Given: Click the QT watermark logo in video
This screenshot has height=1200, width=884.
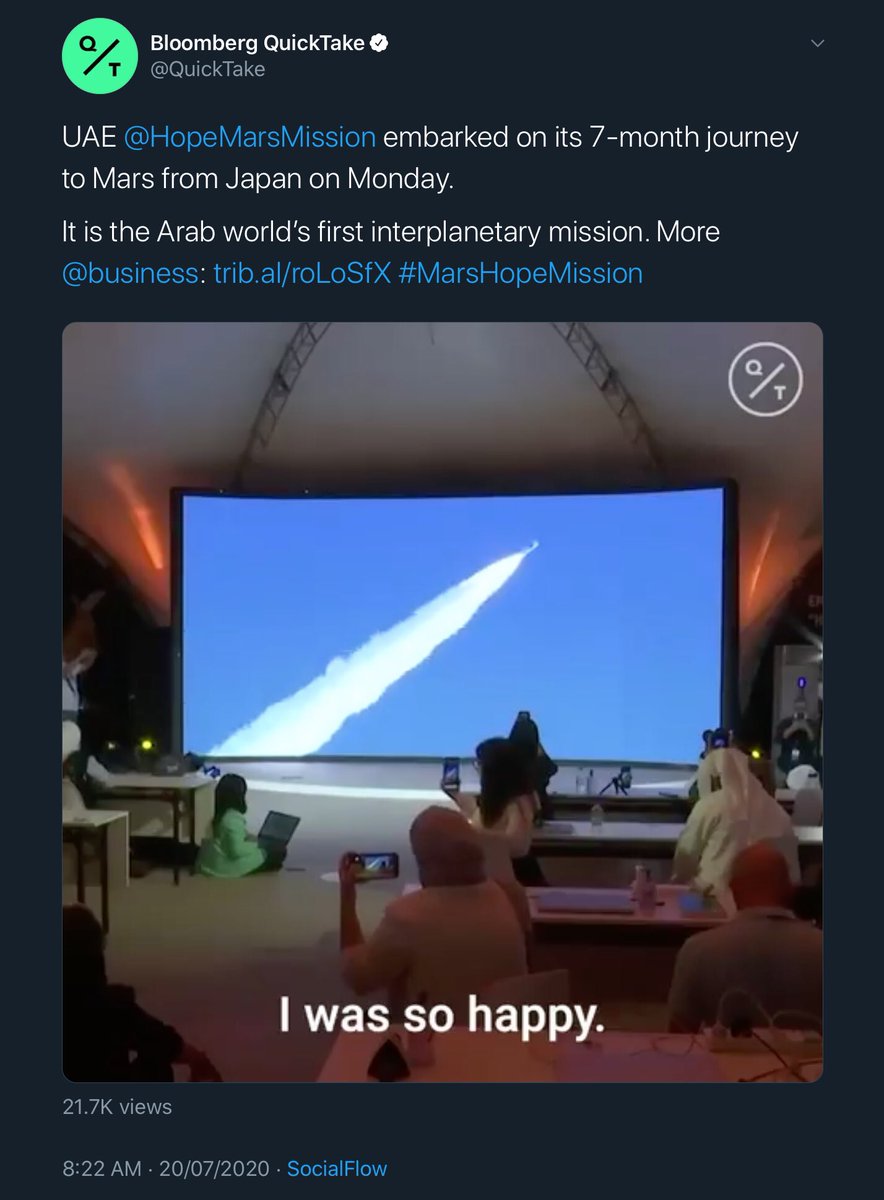Looking at the screenshot, I should click(765, 381).
